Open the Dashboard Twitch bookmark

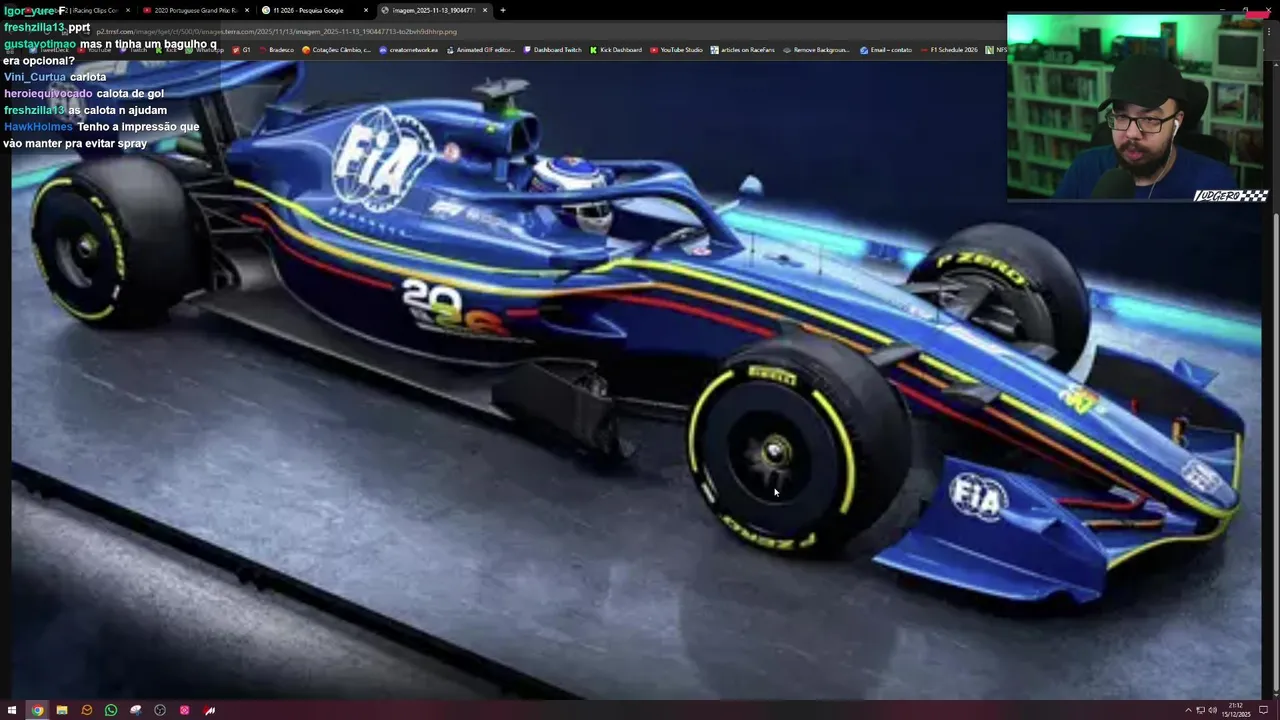(x=552, y=50)
